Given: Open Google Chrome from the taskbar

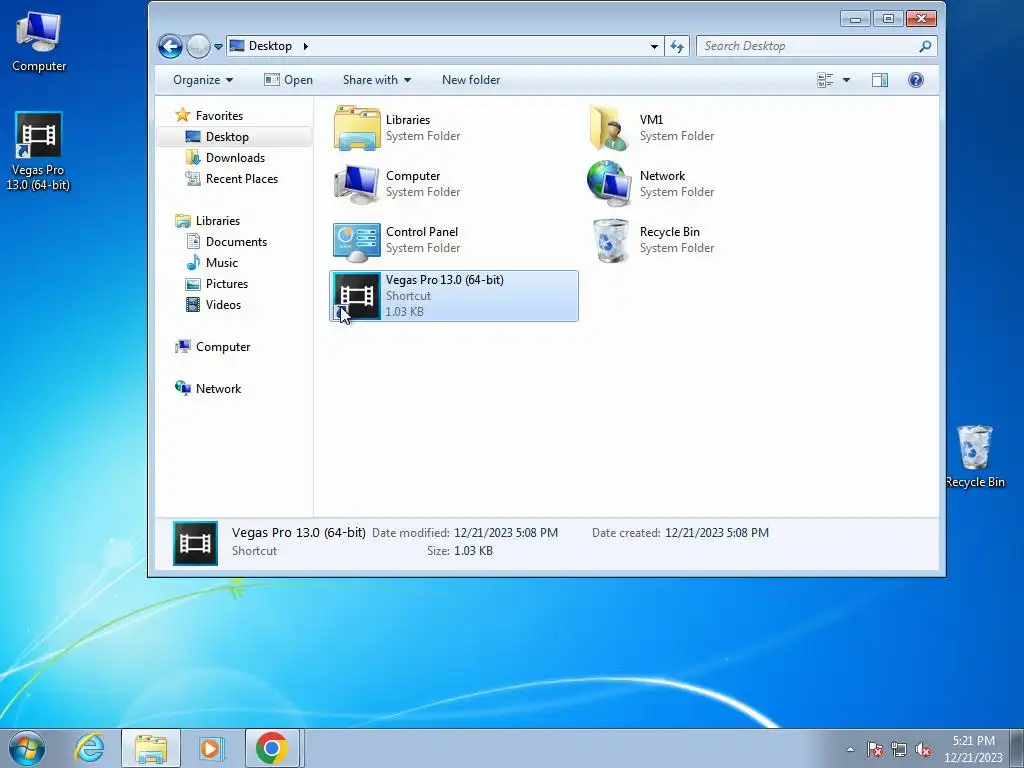Looking at the screenshot, I should [272, 748].
